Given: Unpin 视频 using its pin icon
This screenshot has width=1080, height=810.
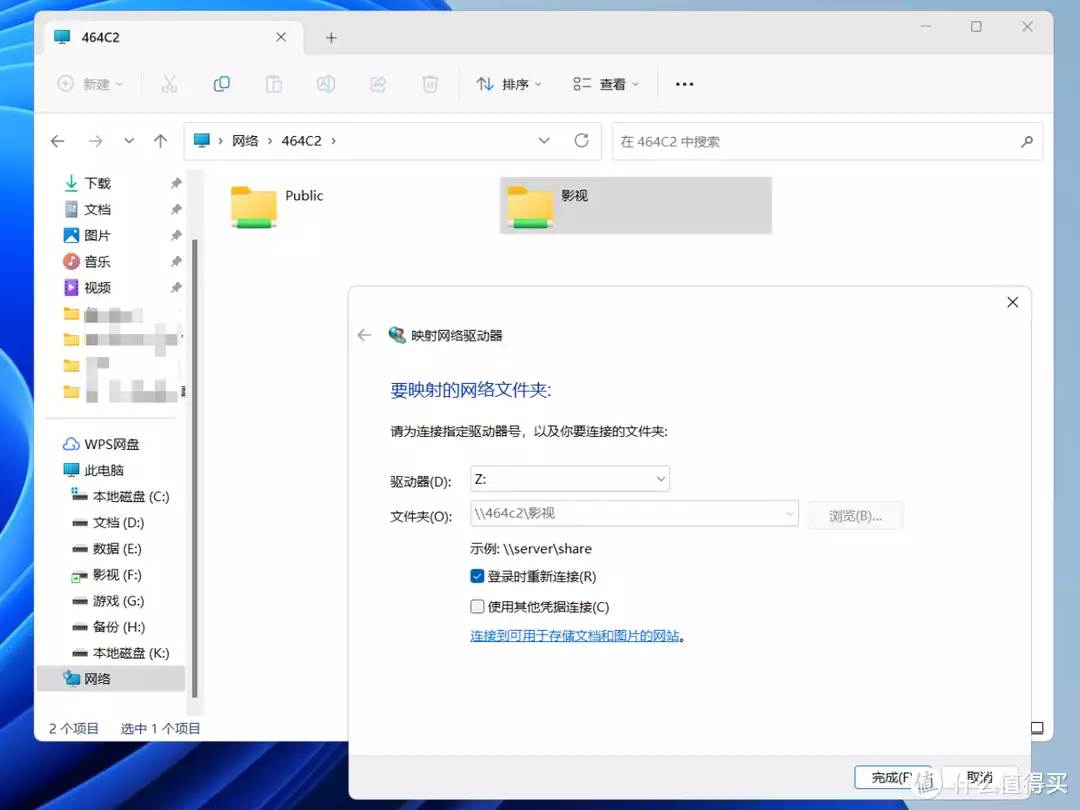Looking at the screenshot, I should 176,288.
